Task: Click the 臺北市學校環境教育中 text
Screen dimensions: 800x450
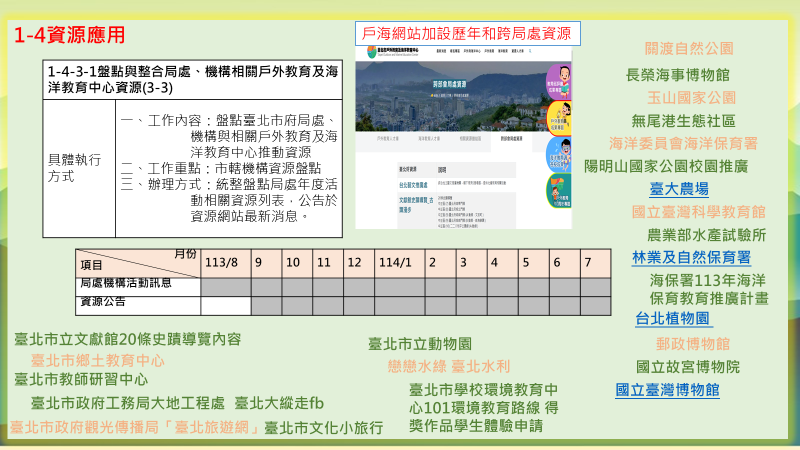Action: point(483,390)
